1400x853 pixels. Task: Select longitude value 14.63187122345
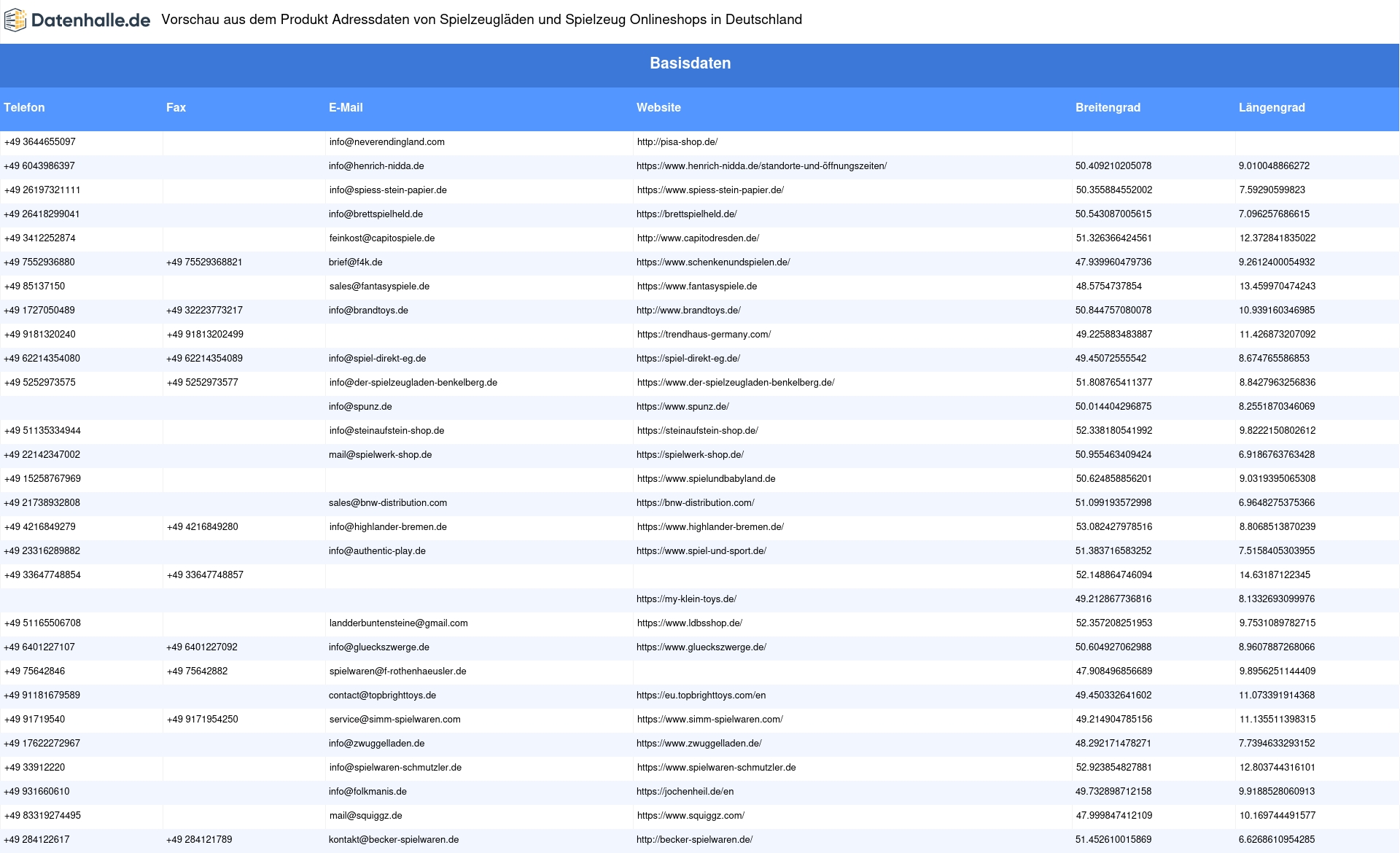pos(1275,575)
